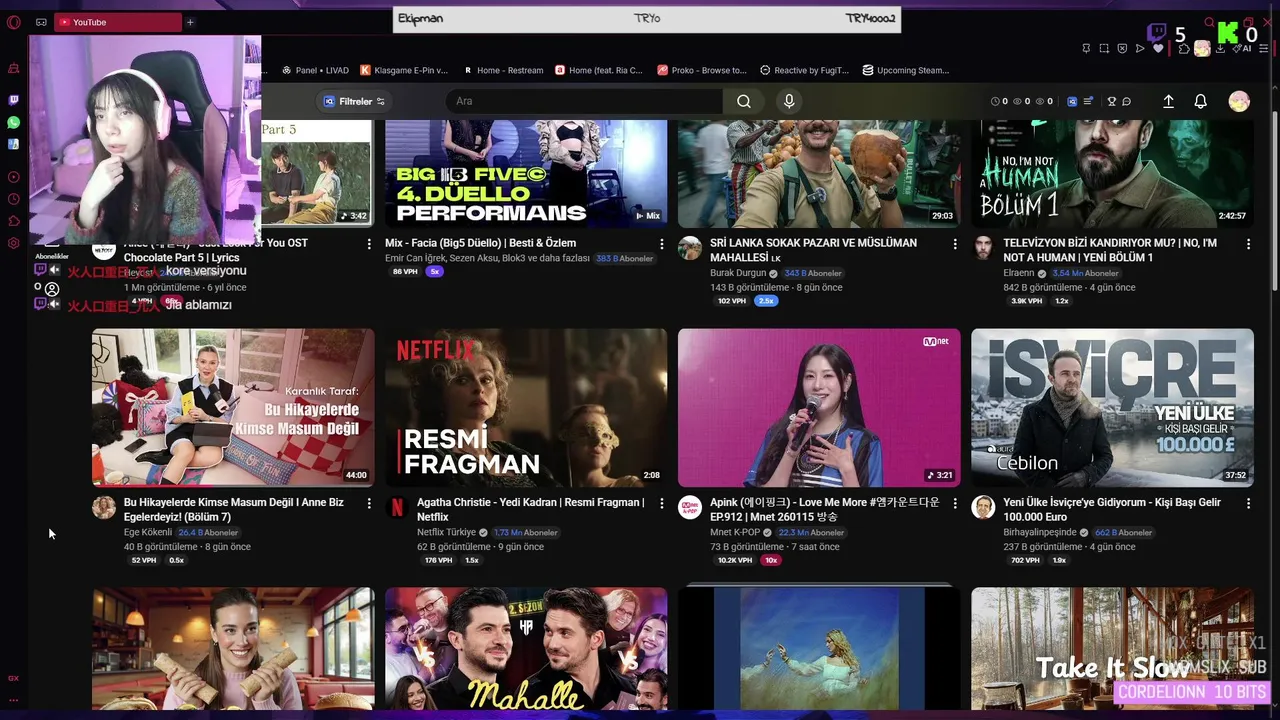Open the toolbar profile avatar
Screen dimensions: 1280x720
click(1202, 48)
